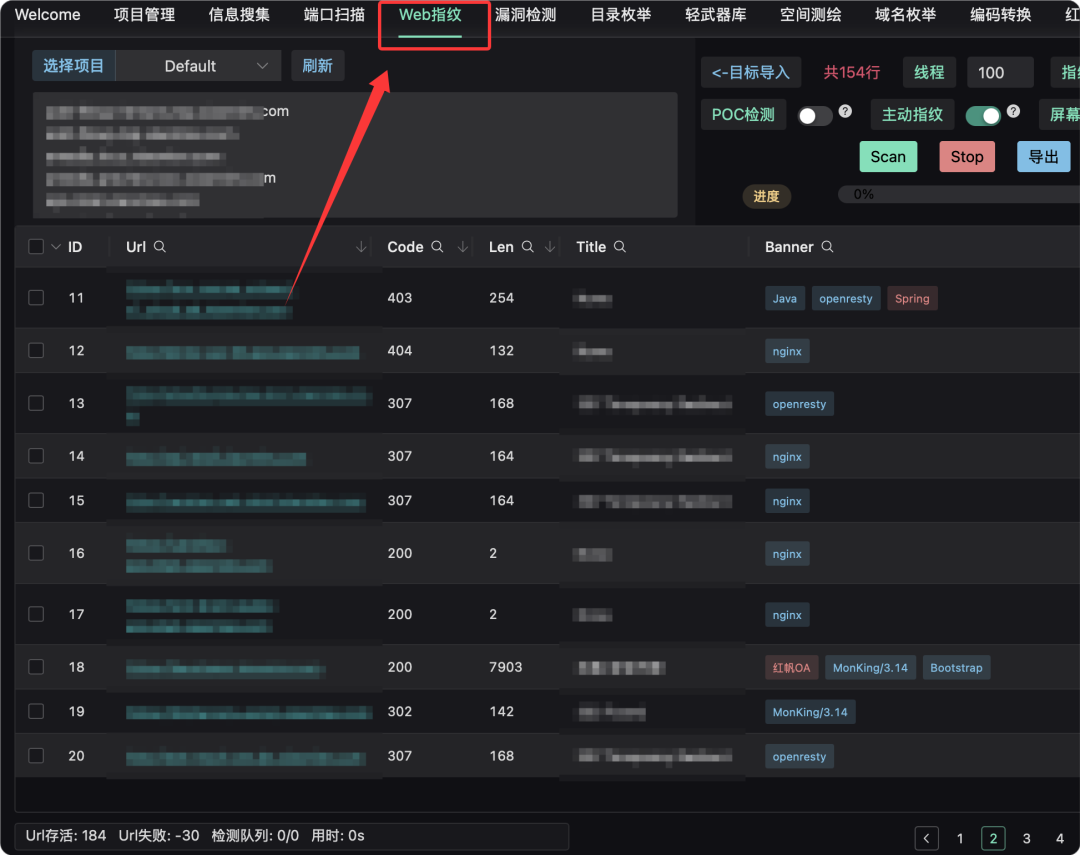Screen dimensions: 1080x855
Task: Click the 0% progress bar
Action: 959,195
